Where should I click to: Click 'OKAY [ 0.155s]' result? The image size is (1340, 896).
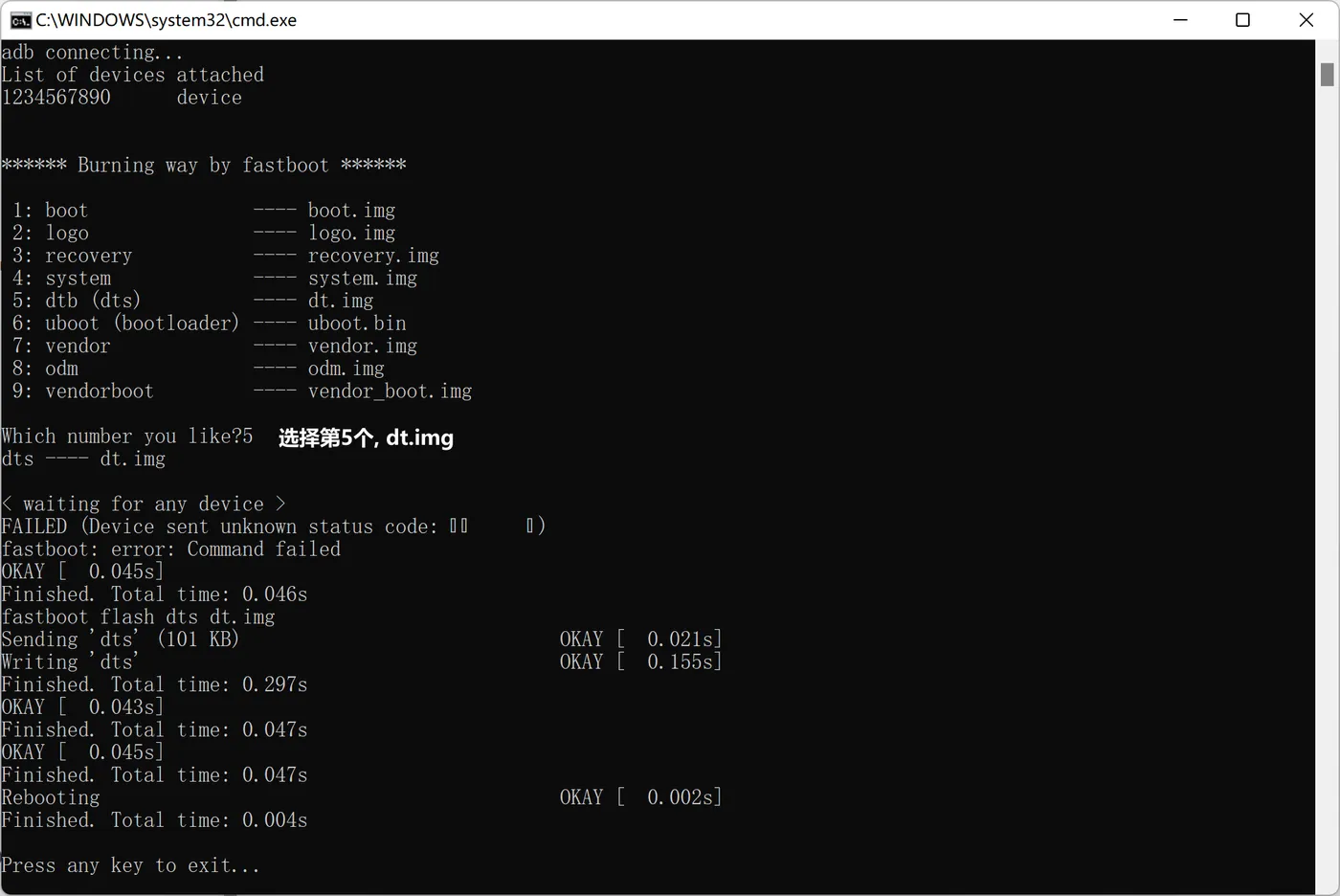pos(640,662)
